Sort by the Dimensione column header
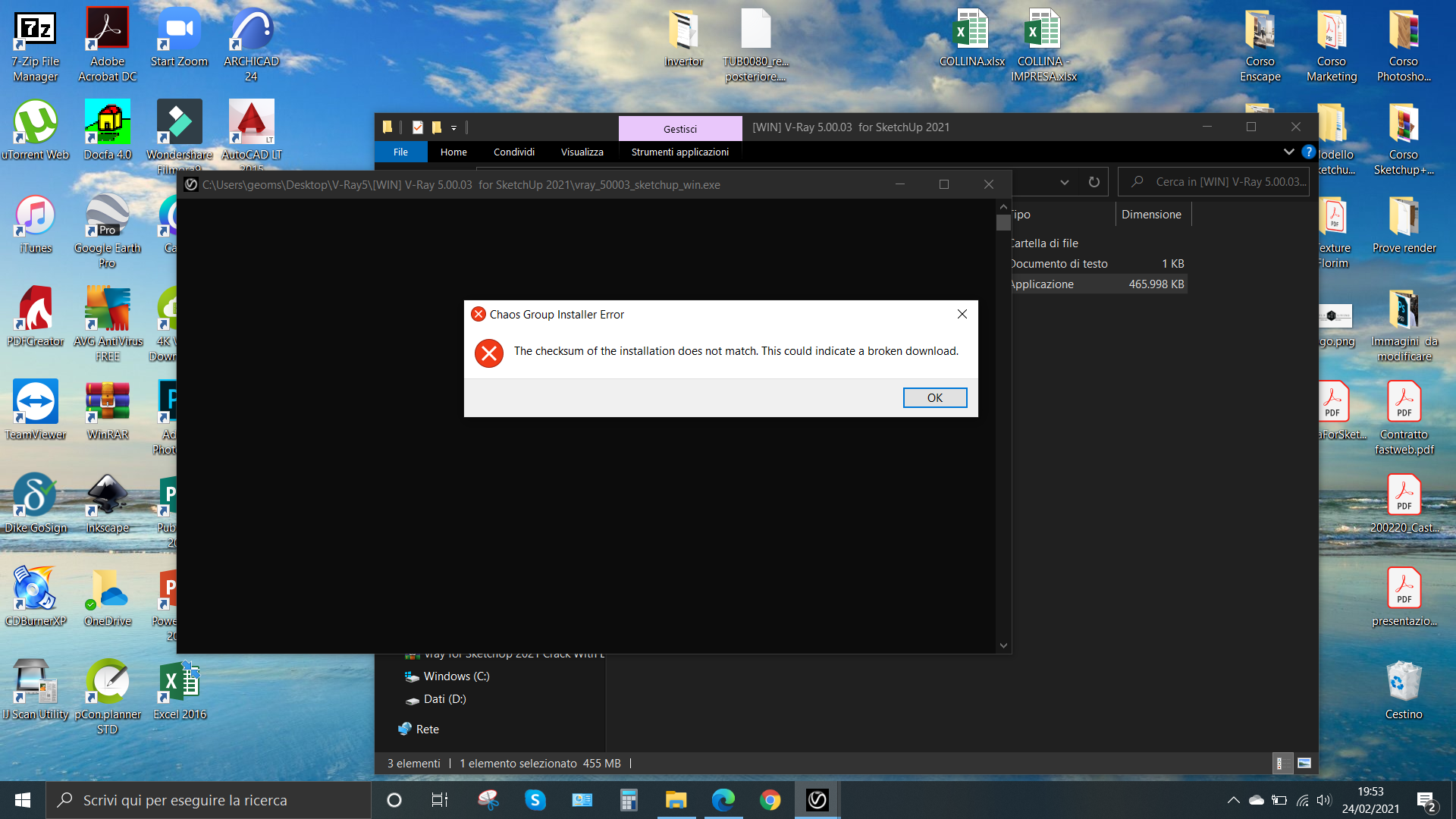 [1151, 215]
